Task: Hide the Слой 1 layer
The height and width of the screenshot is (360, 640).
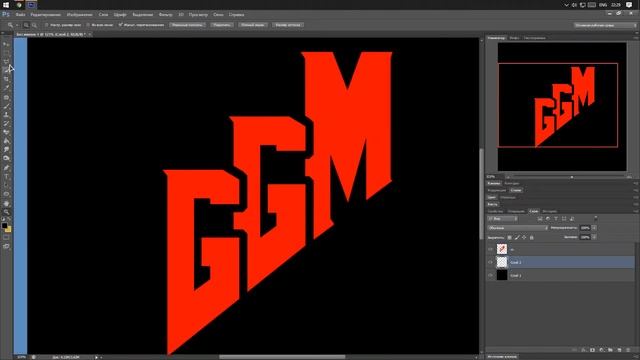Action: tap(490, 276)
